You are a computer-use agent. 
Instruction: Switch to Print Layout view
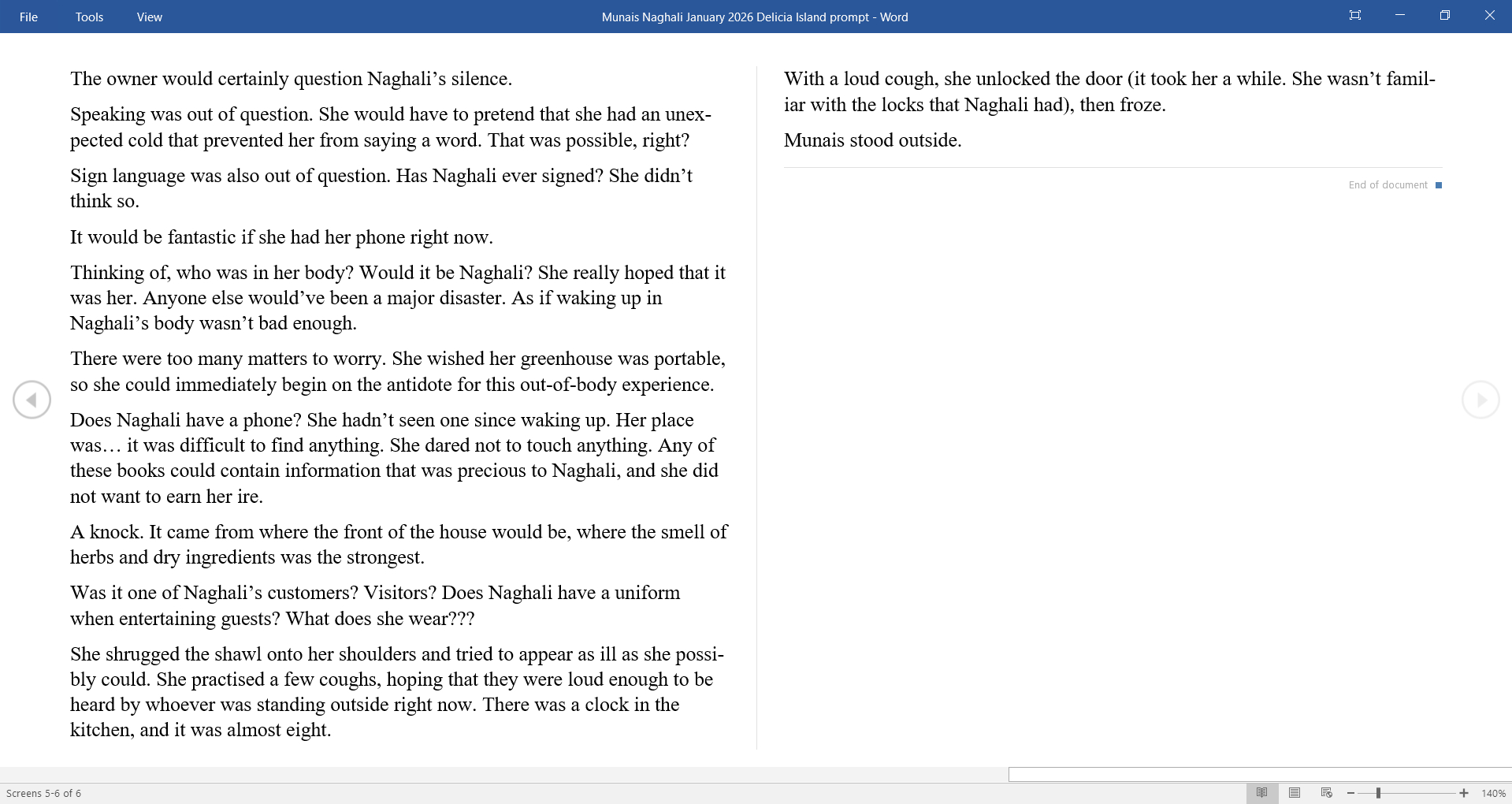click(1294, 793)
